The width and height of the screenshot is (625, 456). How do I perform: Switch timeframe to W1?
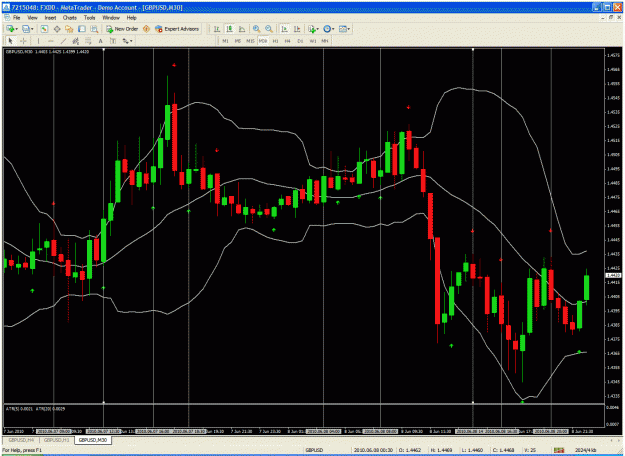pyautogui.click(x=313, y=41)
